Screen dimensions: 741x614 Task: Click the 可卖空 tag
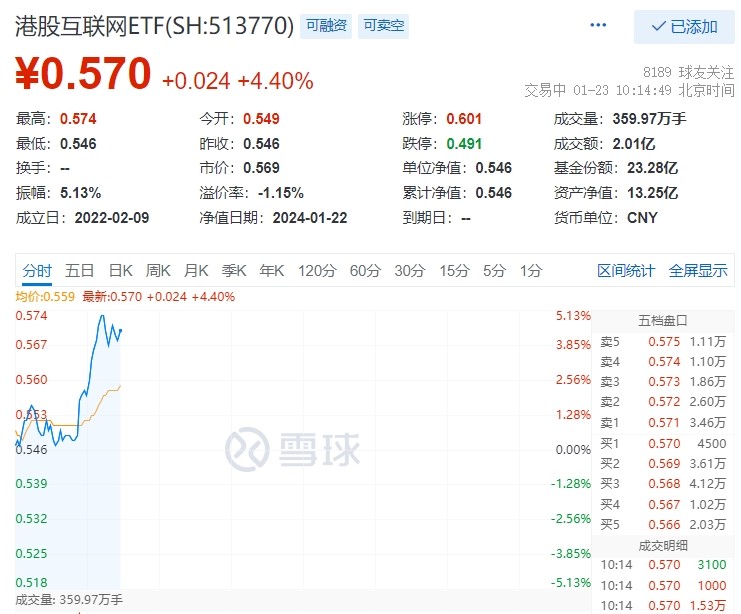point(384,26)
